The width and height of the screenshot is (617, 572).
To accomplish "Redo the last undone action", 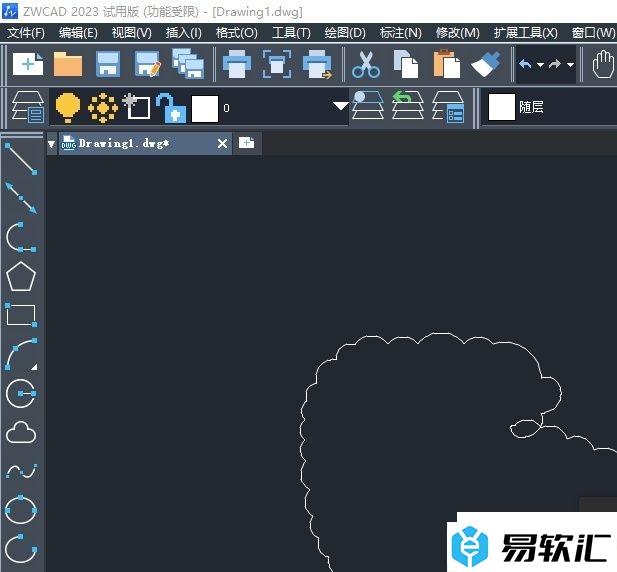I will pos(555,64).
